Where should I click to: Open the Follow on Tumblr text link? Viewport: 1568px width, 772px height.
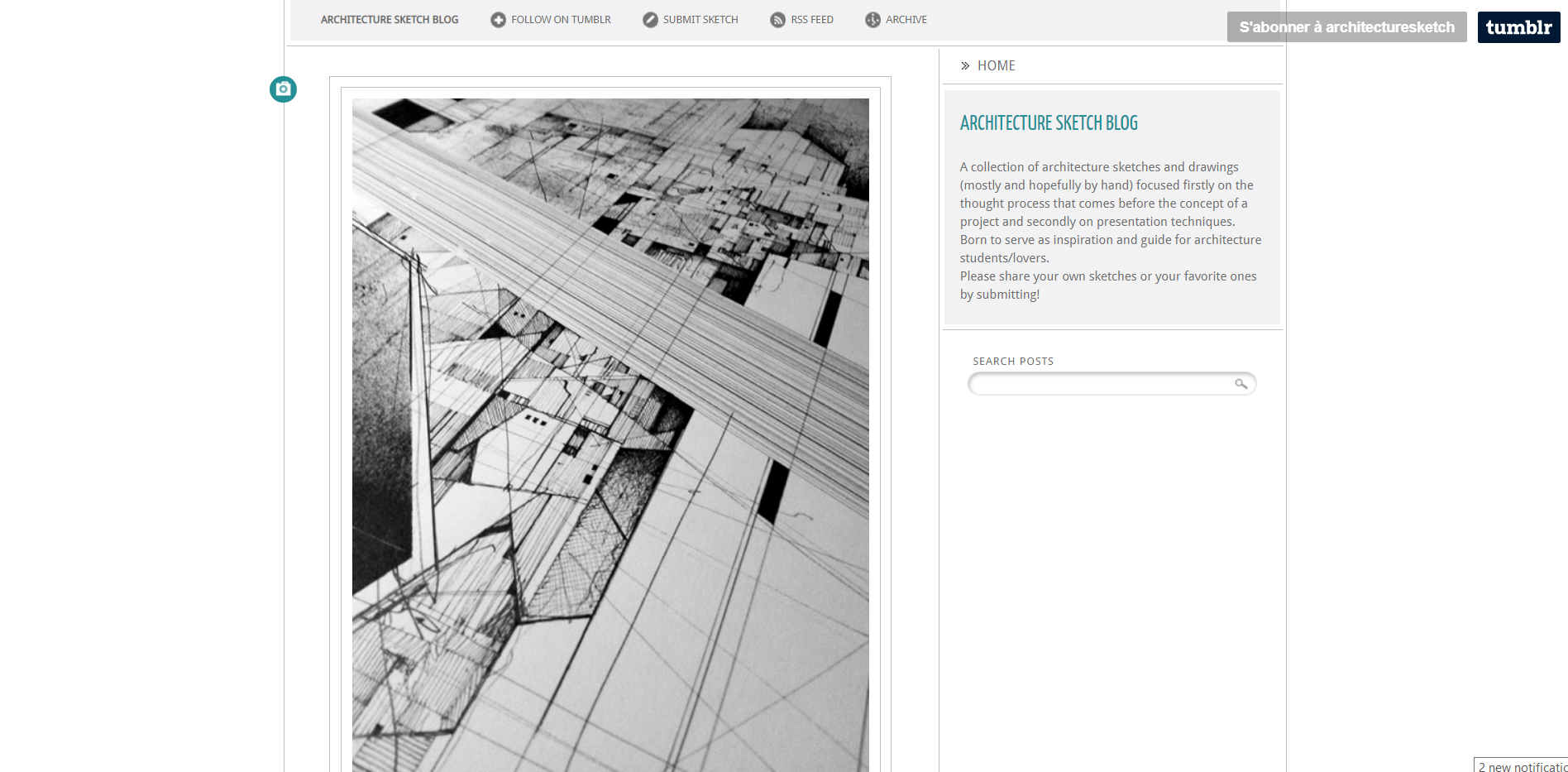click(x=561, y=20)
